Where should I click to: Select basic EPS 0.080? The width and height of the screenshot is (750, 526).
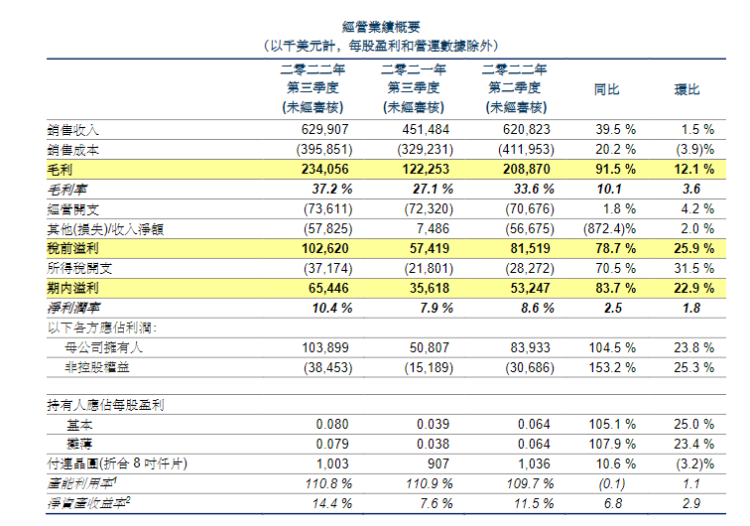pos(332,425)
